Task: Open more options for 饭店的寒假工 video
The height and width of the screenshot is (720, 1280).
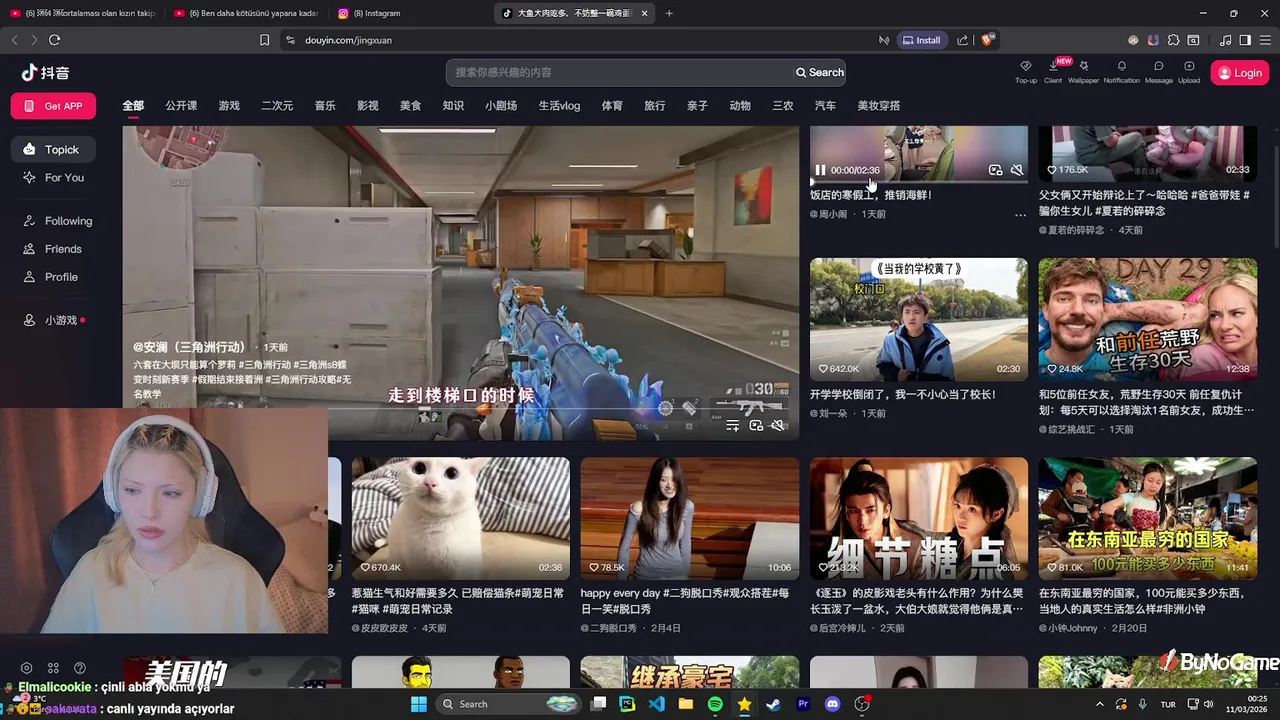Action: 1020,214
